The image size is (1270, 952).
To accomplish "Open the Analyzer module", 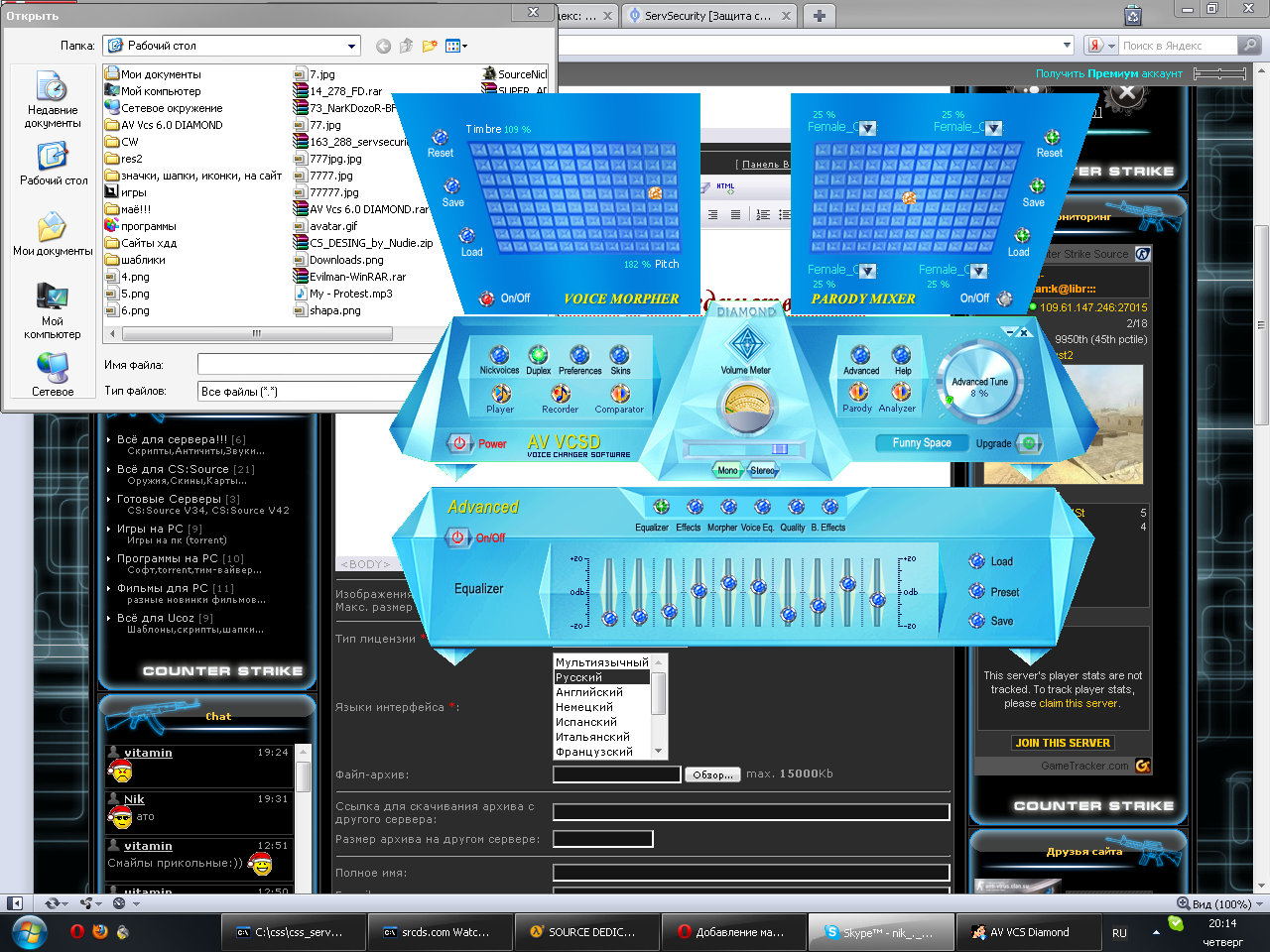I will click(x=900, y=393).
